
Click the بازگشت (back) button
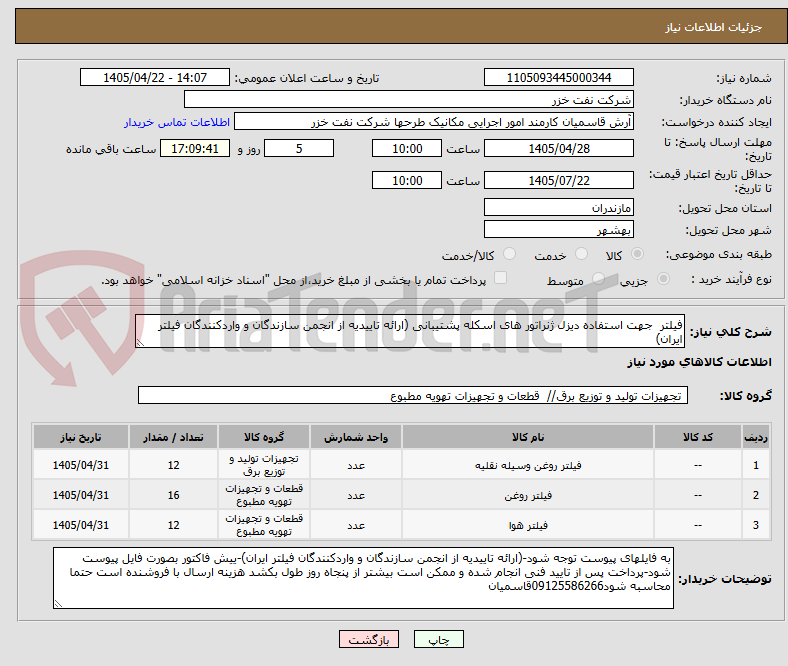(369, 639)
